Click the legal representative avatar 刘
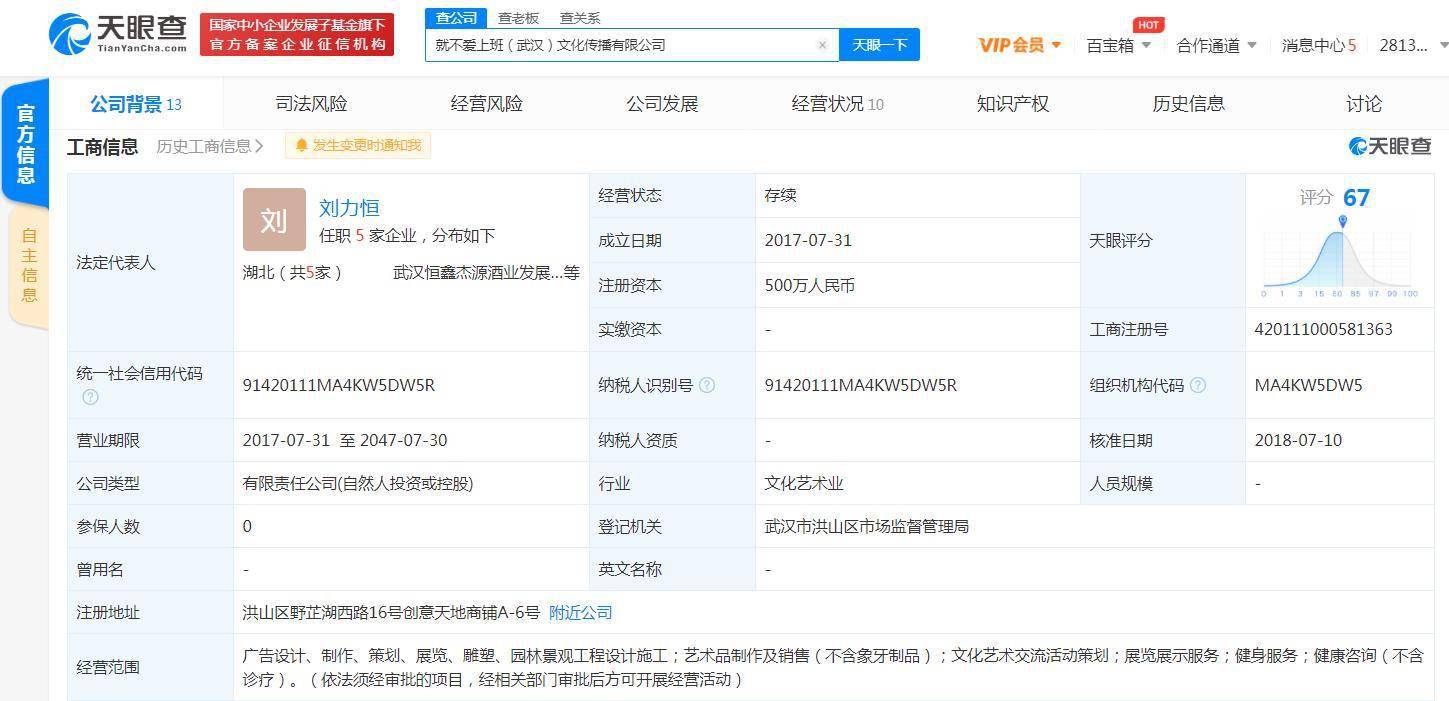Image resolution: width=1449 pixels, height=701 pixels. (274, 220)
